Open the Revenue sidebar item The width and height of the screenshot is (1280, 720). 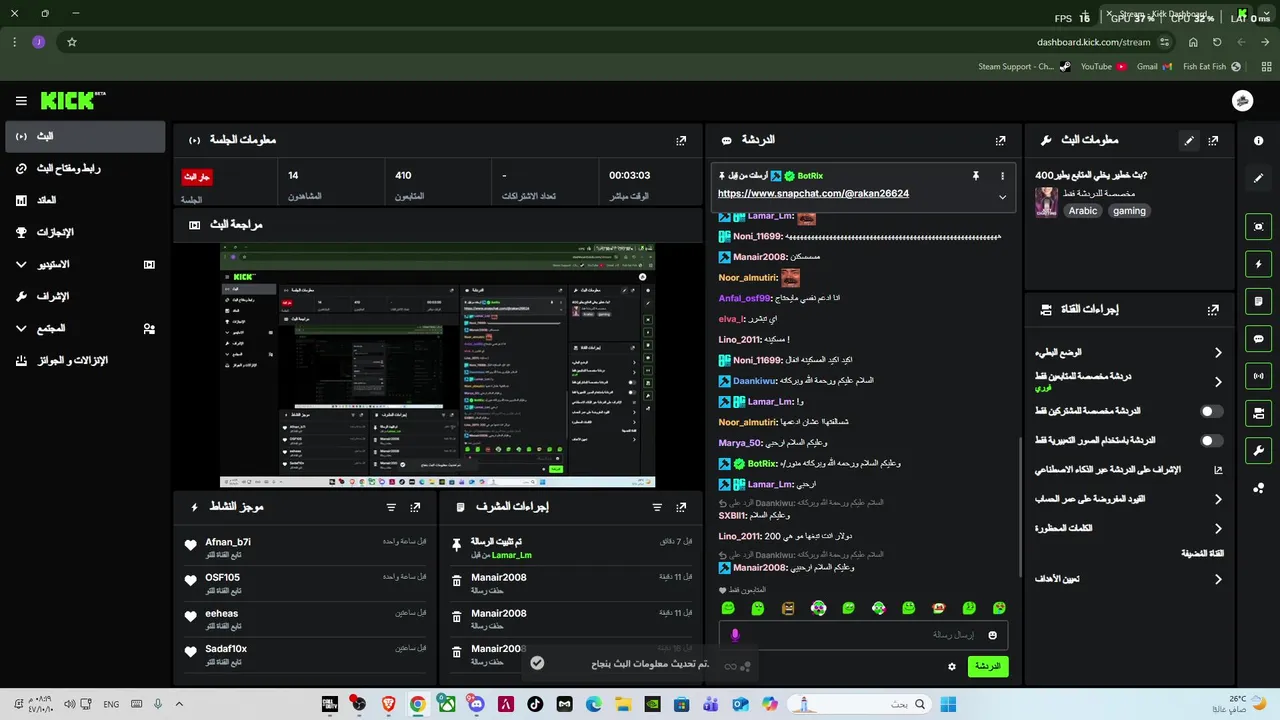click(x=85, y=200)
